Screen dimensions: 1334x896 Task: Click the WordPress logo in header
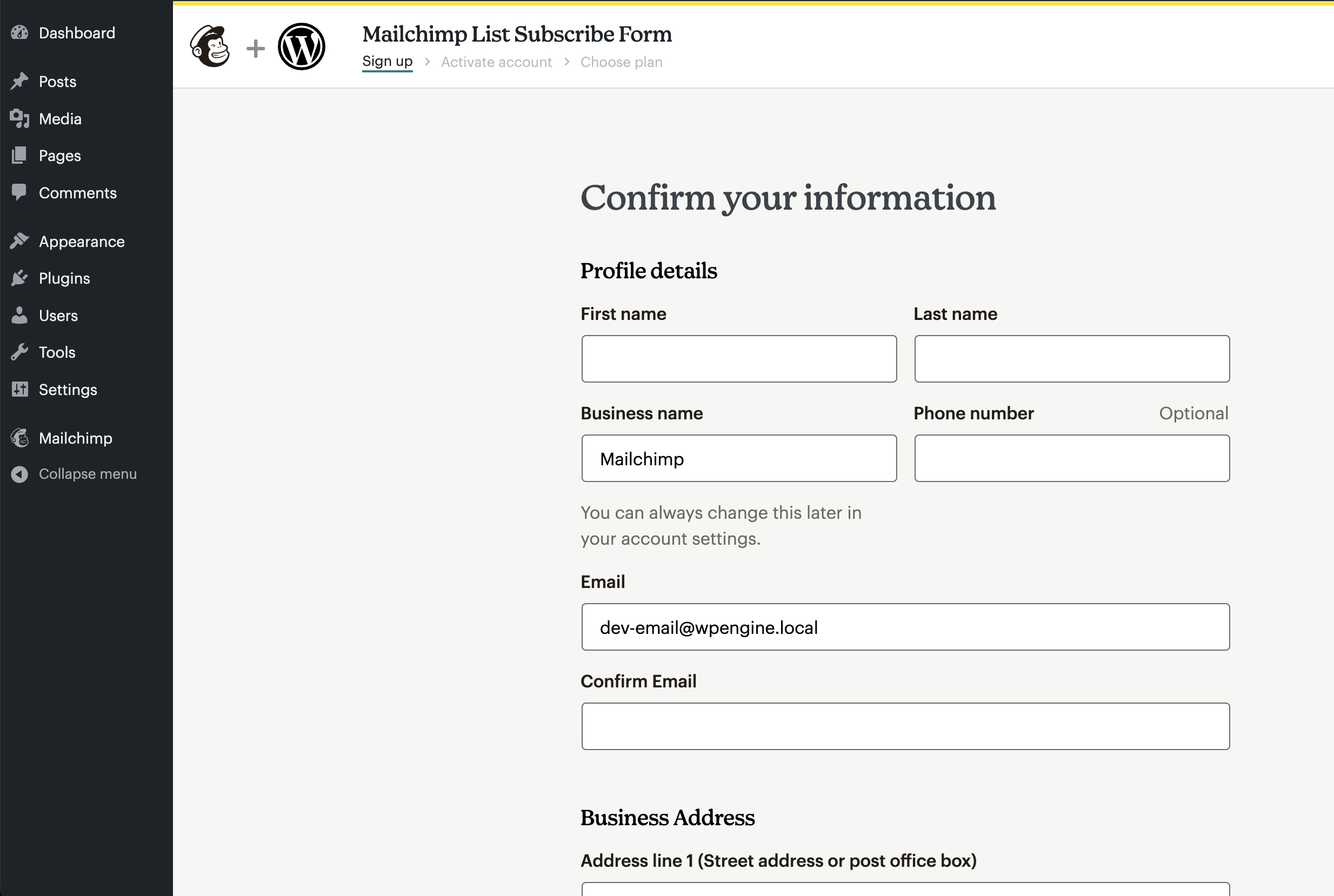click(x=301, y=46)
